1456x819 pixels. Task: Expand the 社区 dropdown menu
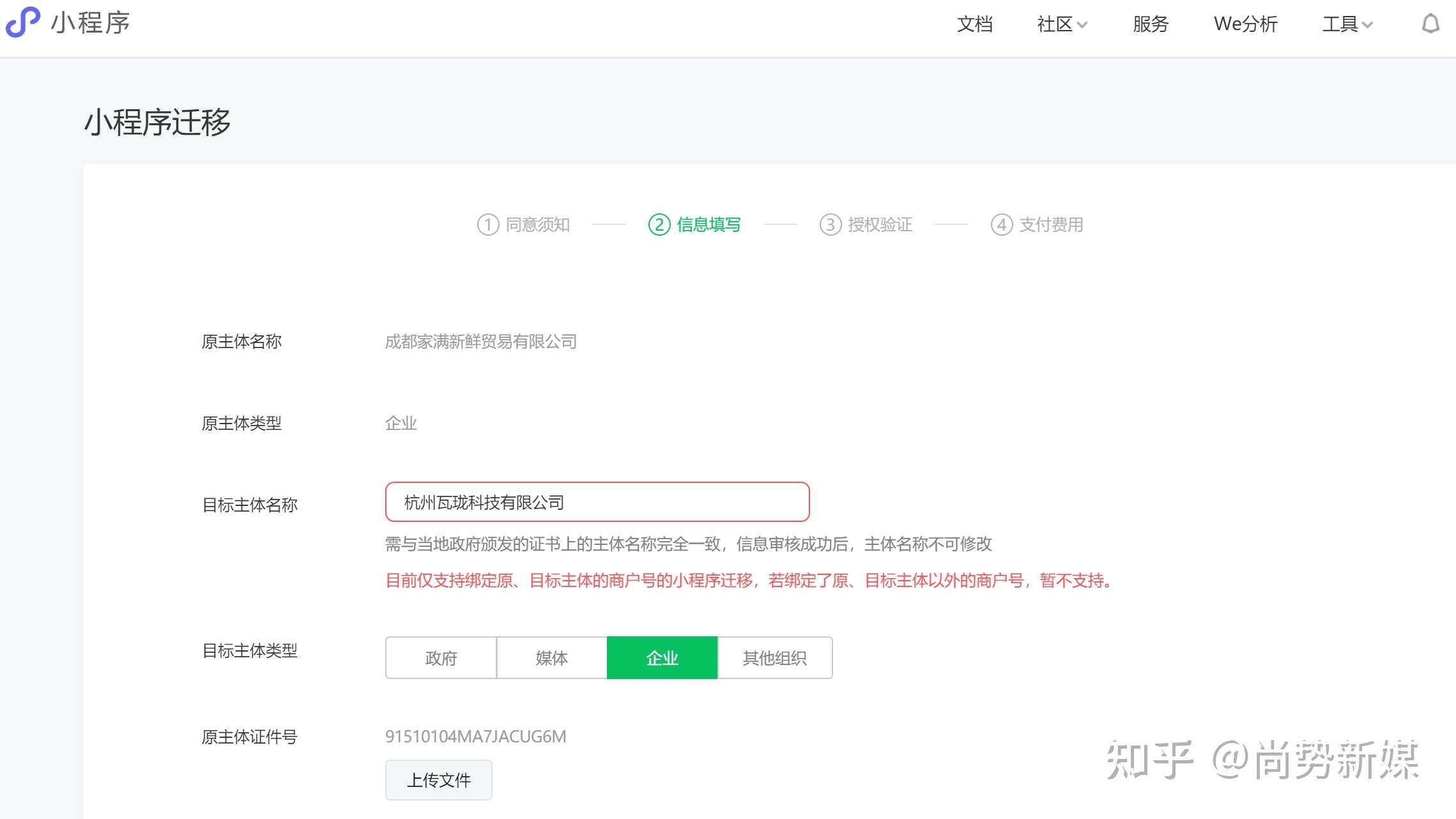pos(1062,24)
